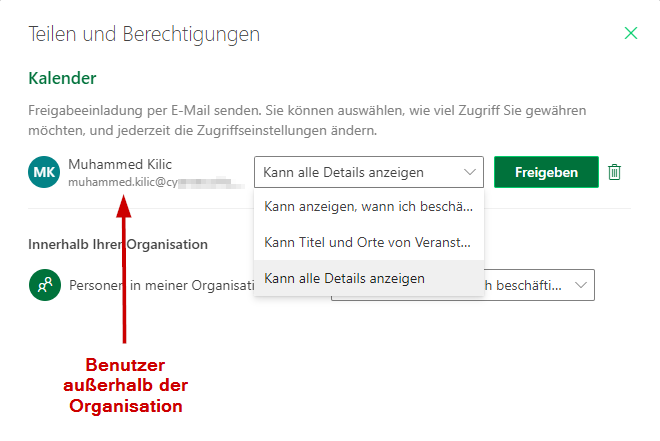Screen dimensions: 660x441
Task: Click the red 'Benutzer außerhalb der Organisation' annotation
Action: (x=125, y=385)
